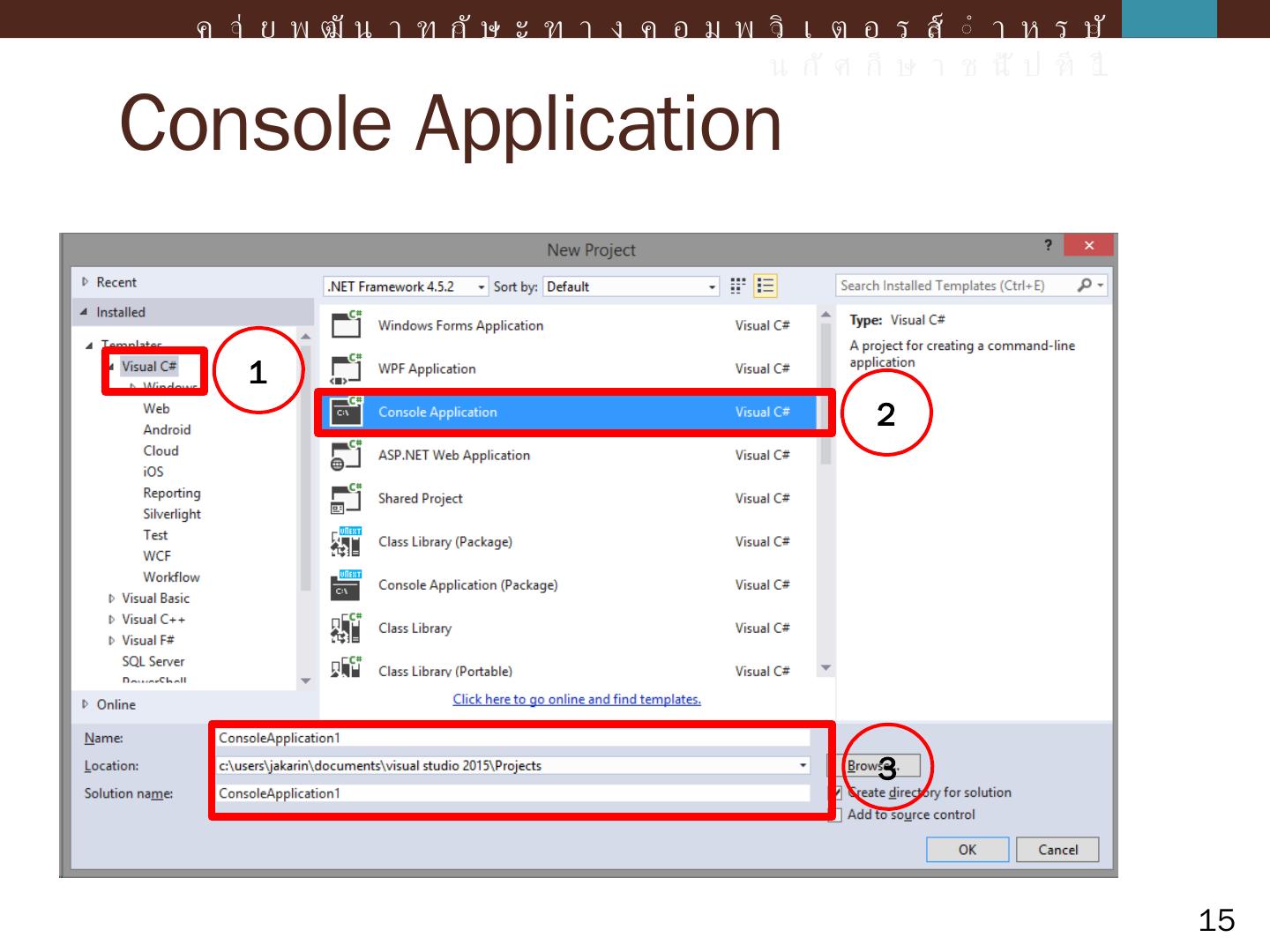Select Silverlight in the templates tree

(172, 514)
